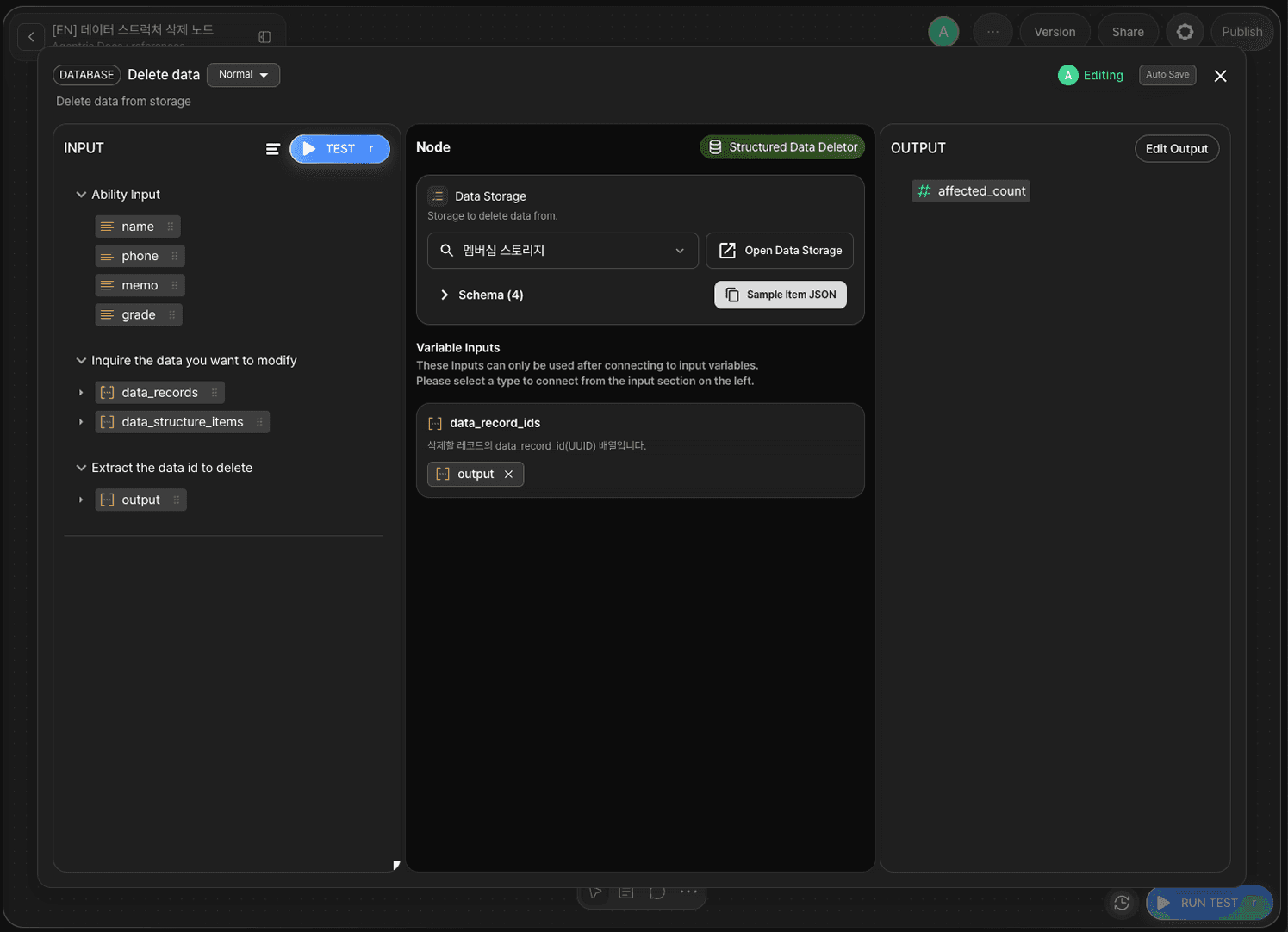This screenshot has width=1288, height=932.
Task: Select the output chip in INPUT panel
Action: (x=140, y=500)
